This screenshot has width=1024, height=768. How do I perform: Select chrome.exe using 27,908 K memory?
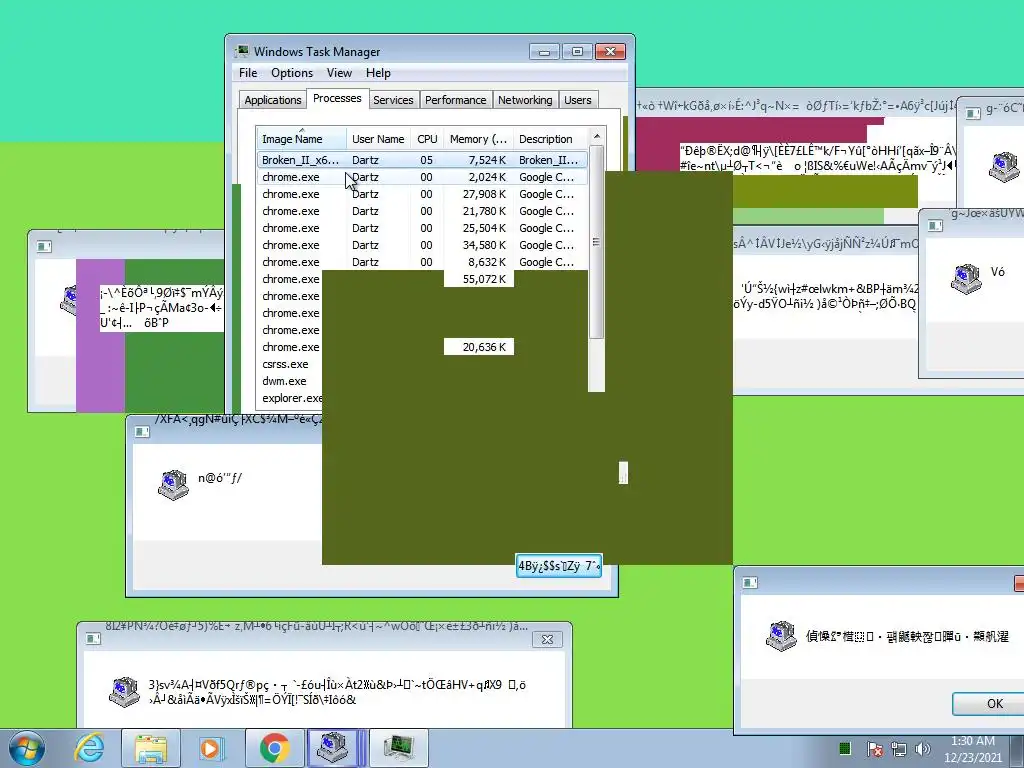pyautogui.click(x=422, y=194)
